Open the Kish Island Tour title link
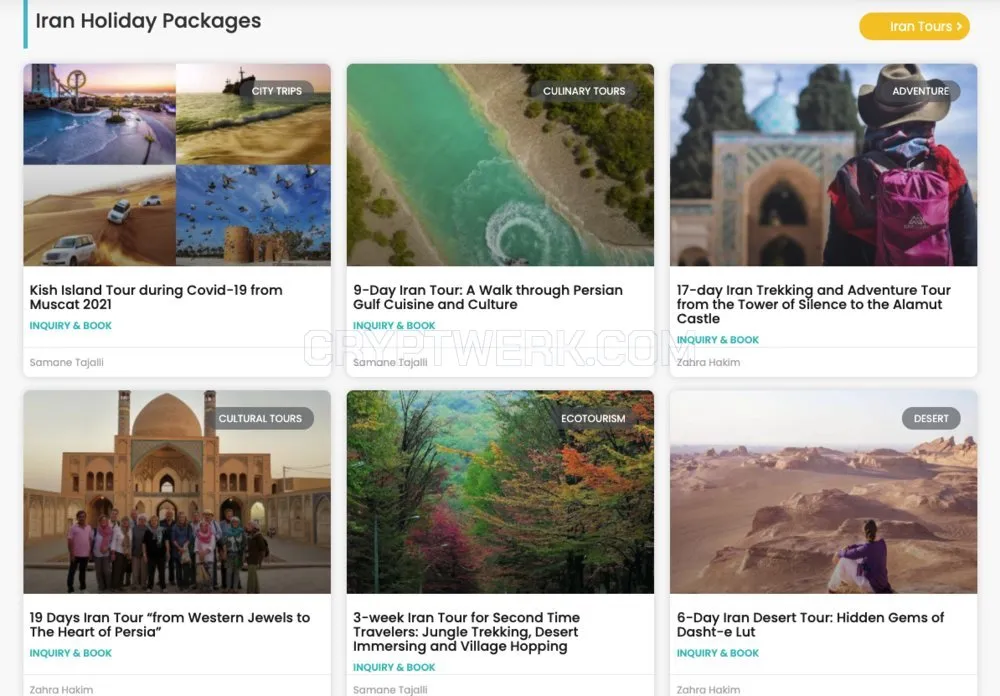 [156, 297]
